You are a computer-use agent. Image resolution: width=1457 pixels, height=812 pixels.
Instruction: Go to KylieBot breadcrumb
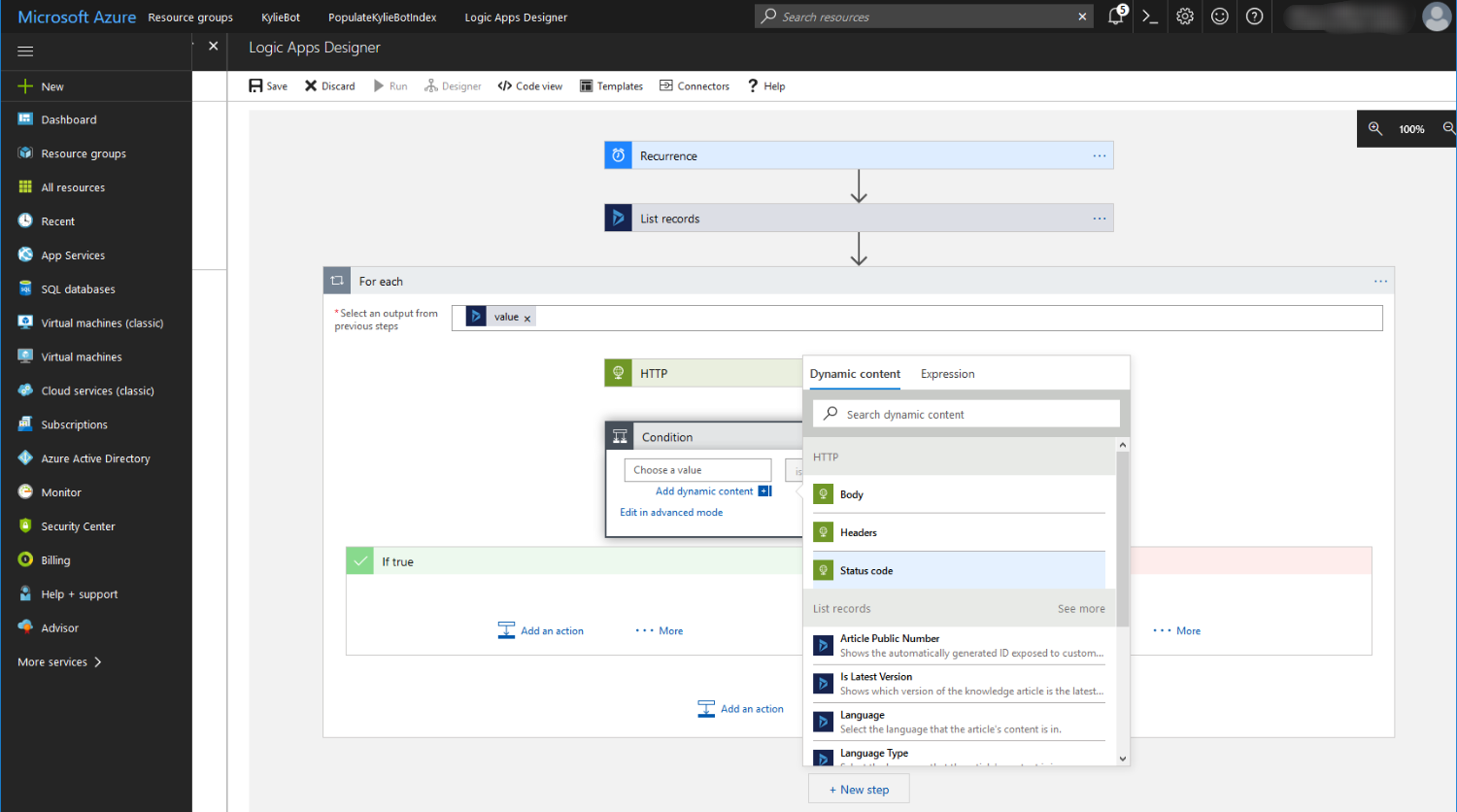point(281,17)
